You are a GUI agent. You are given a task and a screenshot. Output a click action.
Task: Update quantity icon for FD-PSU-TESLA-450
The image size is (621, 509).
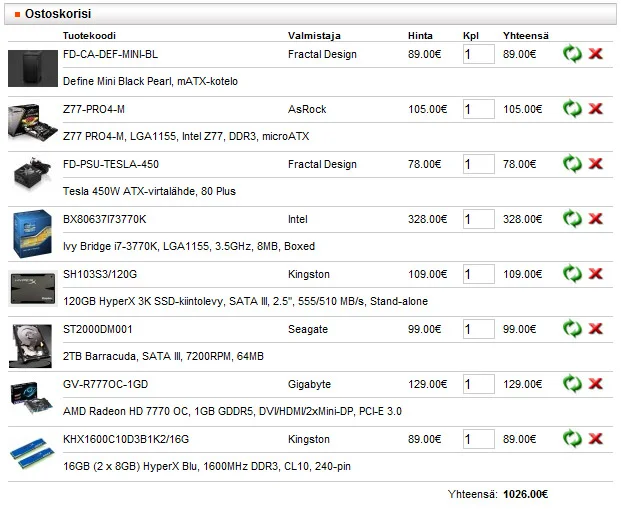572,164
